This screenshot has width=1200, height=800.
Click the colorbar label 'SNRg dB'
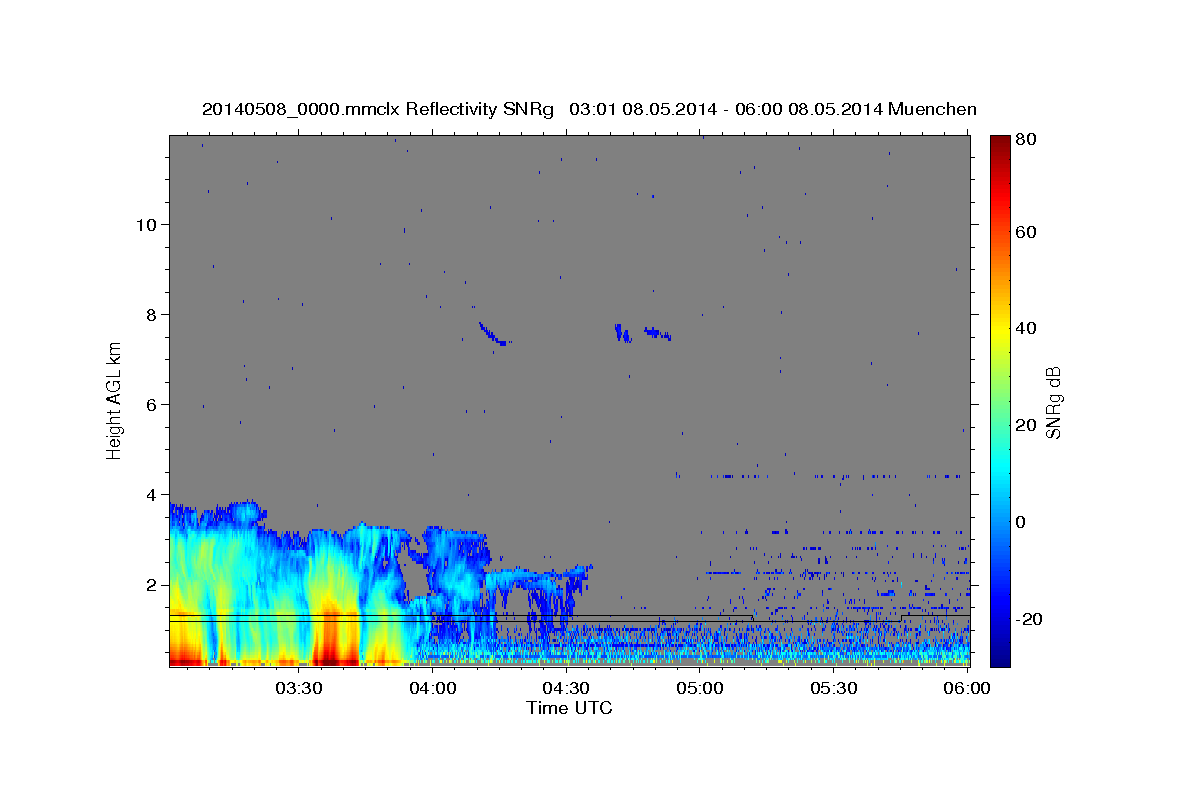click(x=1052, y=402)
